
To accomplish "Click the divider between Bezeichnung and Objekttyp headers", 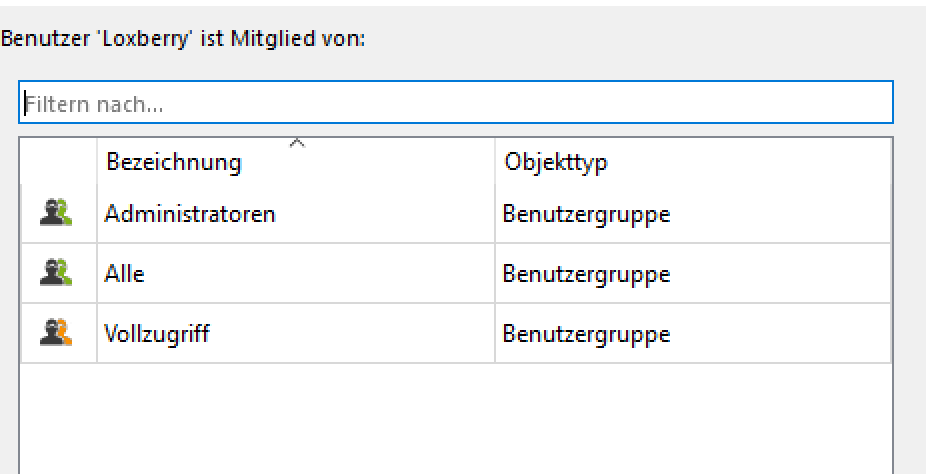I will [495, 161].
